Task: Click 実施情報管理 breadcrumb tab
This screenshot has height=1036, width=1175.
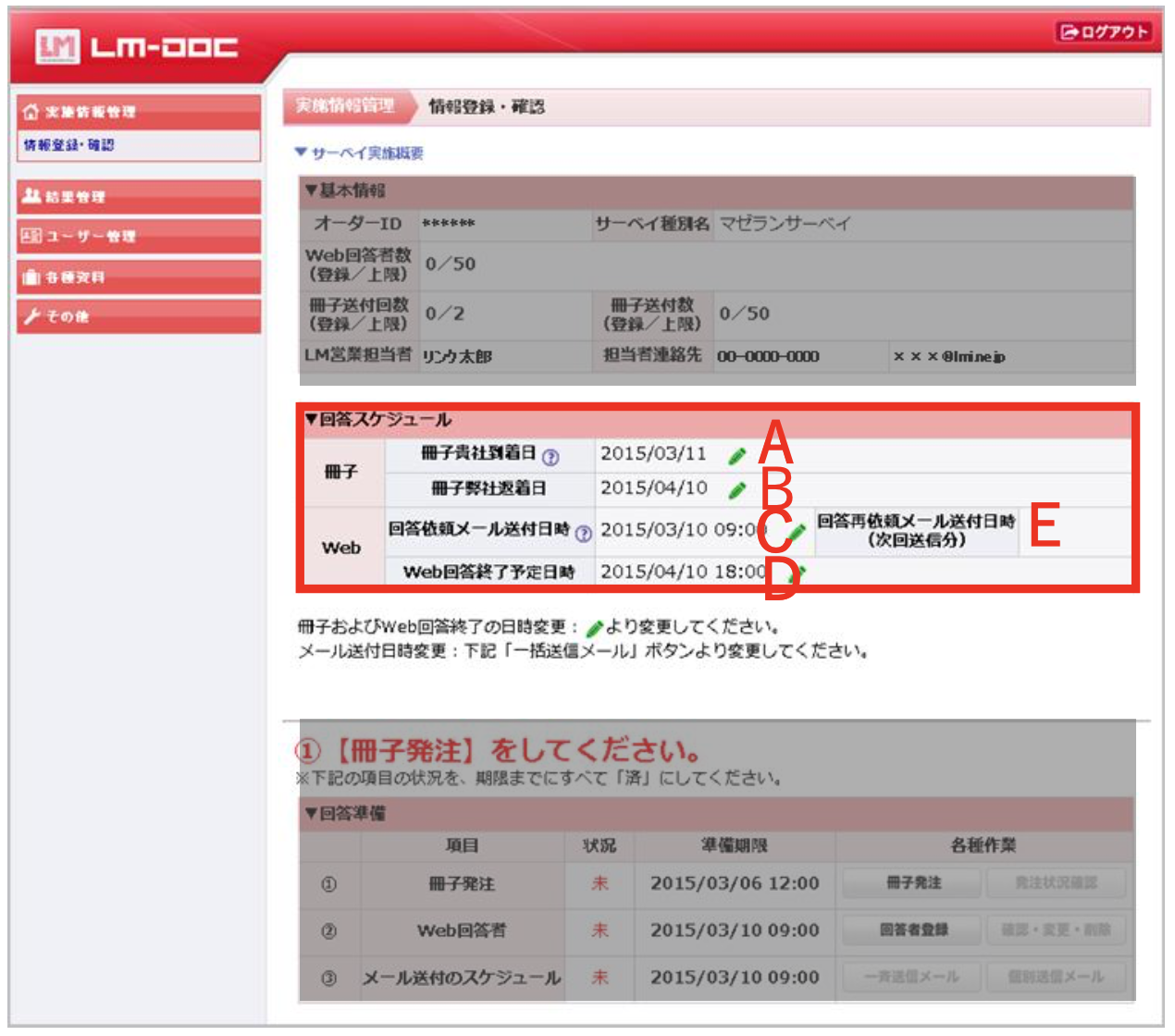Action: pyautogui.click(x=345, y=106)
